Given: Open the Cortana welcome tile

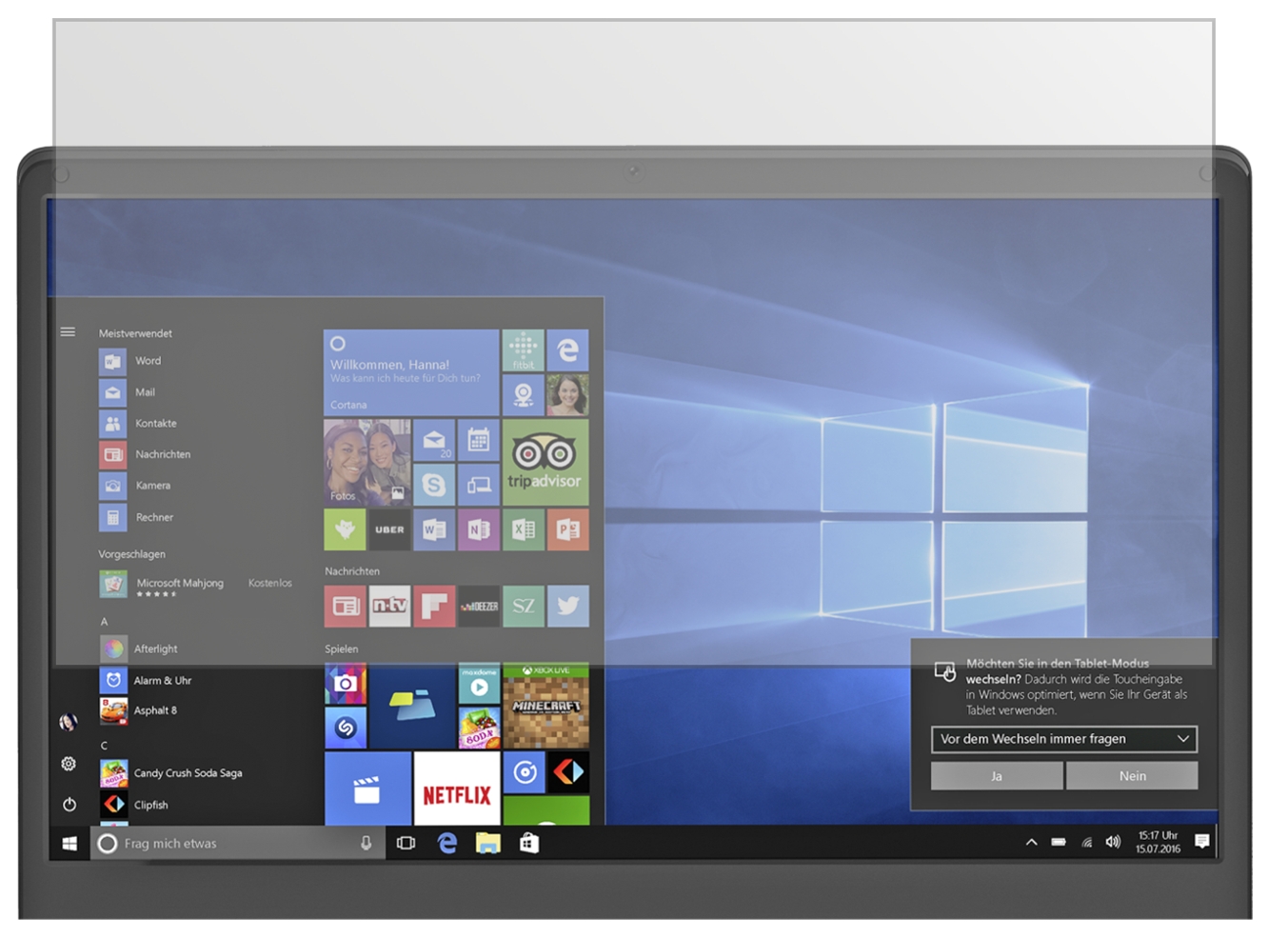Looking at the screenshot, I should point(411,372).
